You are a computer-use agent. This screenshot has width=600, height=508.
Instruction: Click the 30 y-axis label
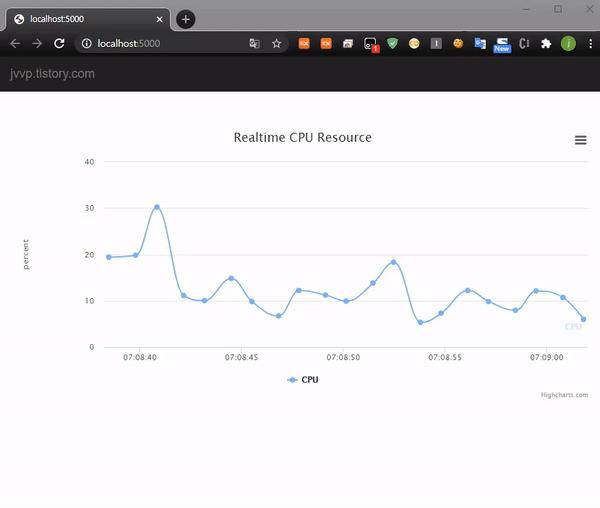coord(90,208)
